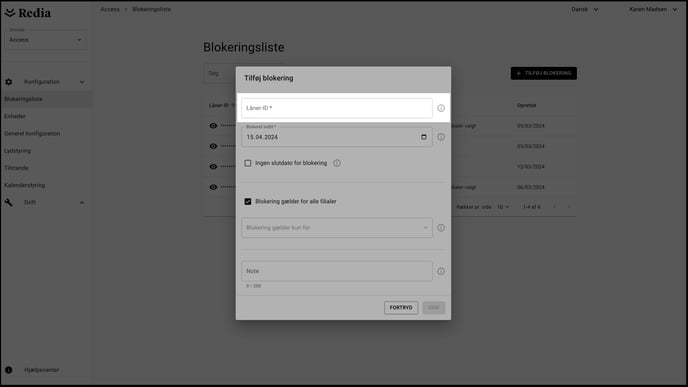Screen dimensions: 688x387
Task: Click the Blokeringsliste breadcrumb
Action: [x=151, y=9]
